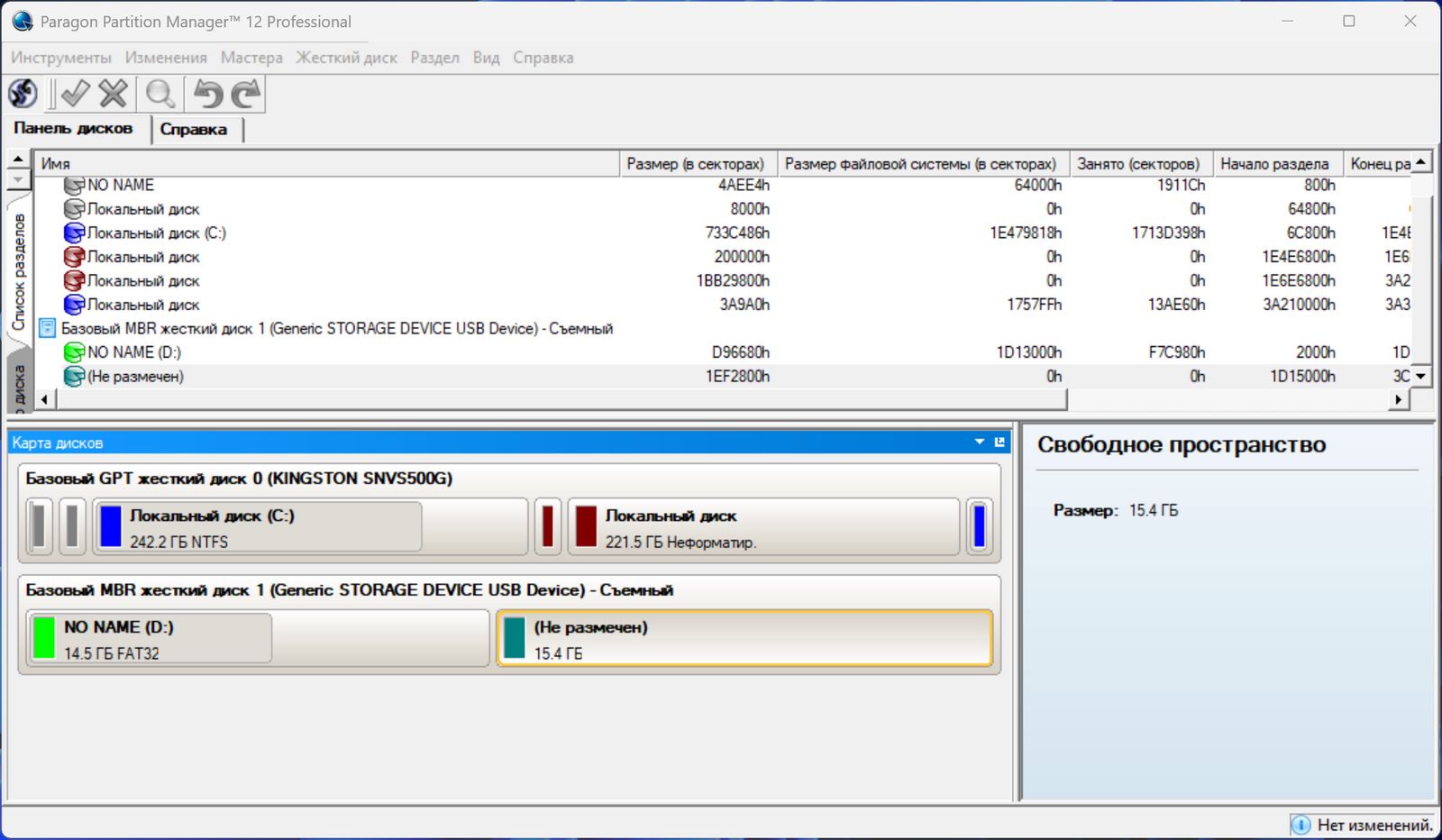Image resolution: width=1442 pixels, height=840 pixels.
Task: Sort by the Имя column header
Action: point(326,164)
